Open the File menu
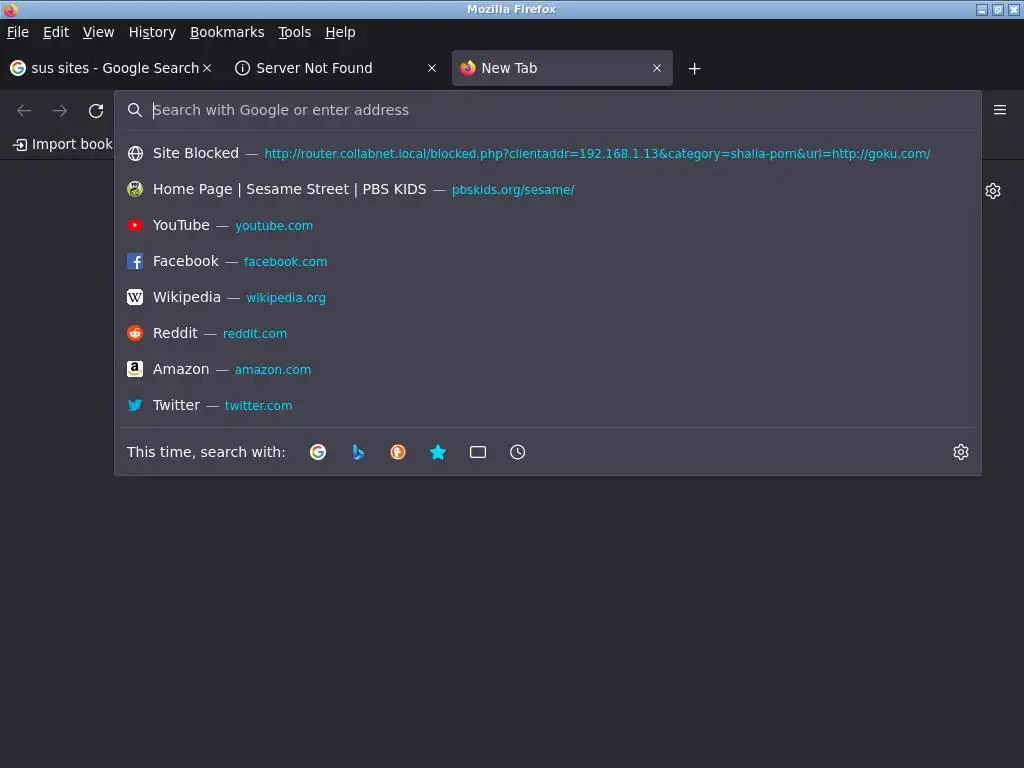The height and width of the screenshot is (768, 1024). tap(18, 32)
